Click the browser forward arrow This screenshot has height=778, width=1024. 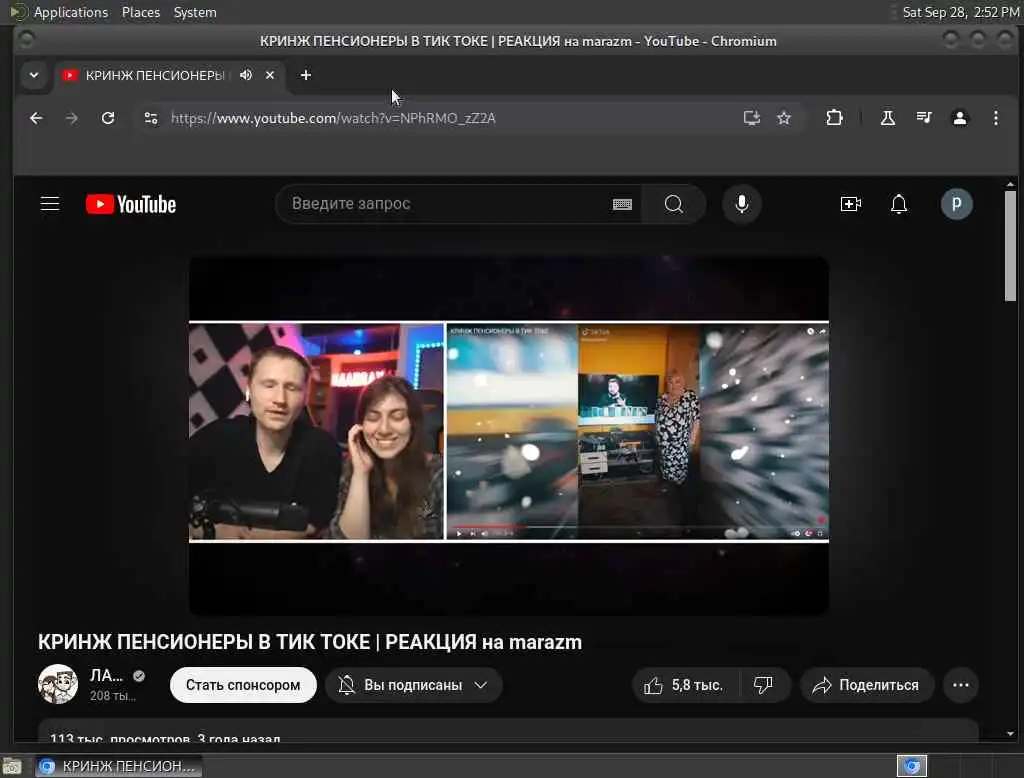72,118
